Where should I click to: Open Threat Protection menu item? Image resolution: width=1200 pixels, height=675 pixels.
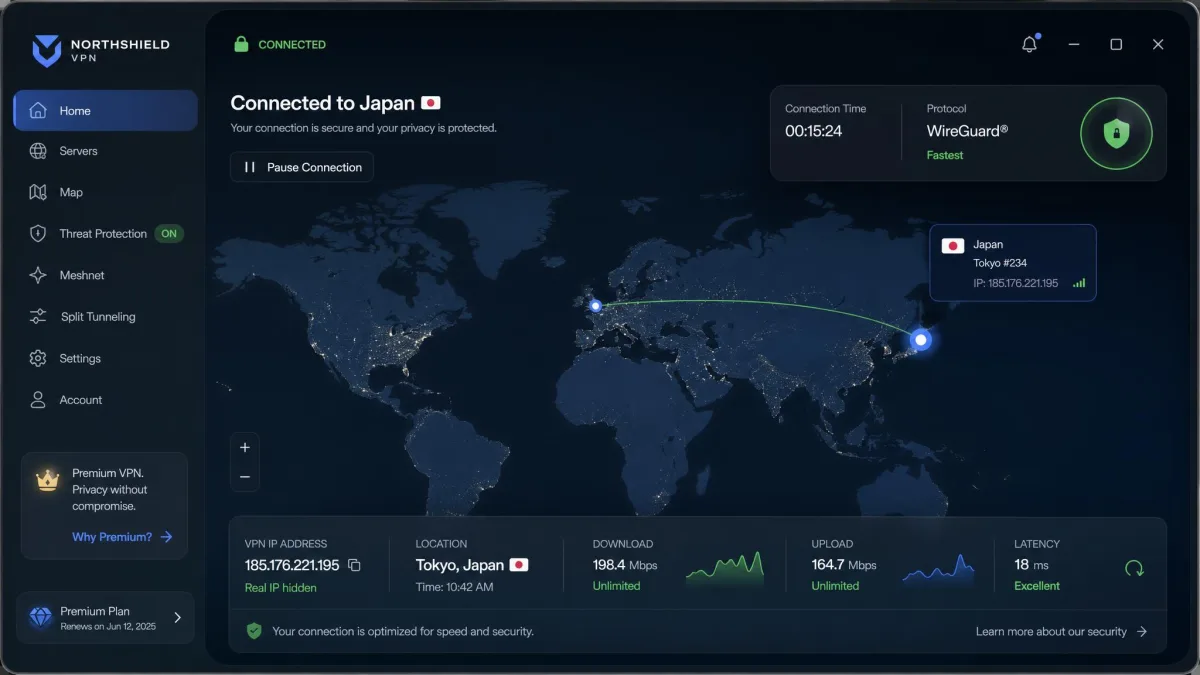coord(105,234)
